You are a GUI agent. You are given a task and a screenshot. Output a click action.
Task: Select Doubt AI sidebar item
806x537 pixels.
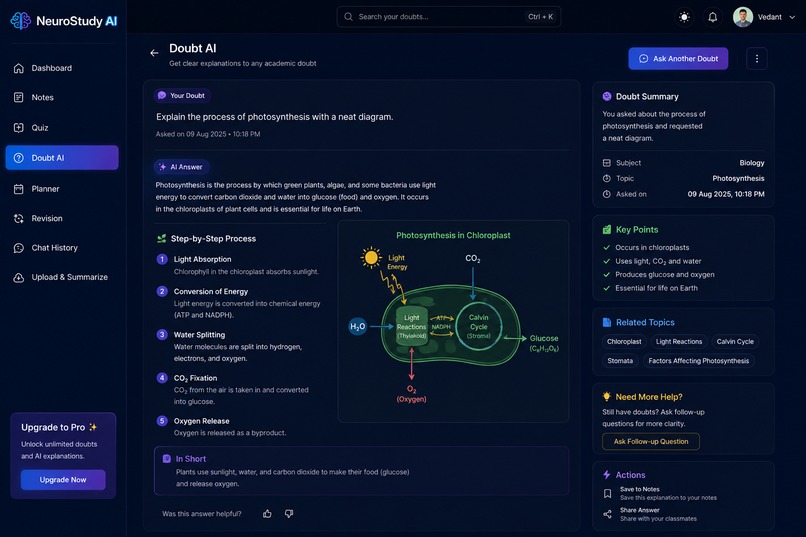62,158
